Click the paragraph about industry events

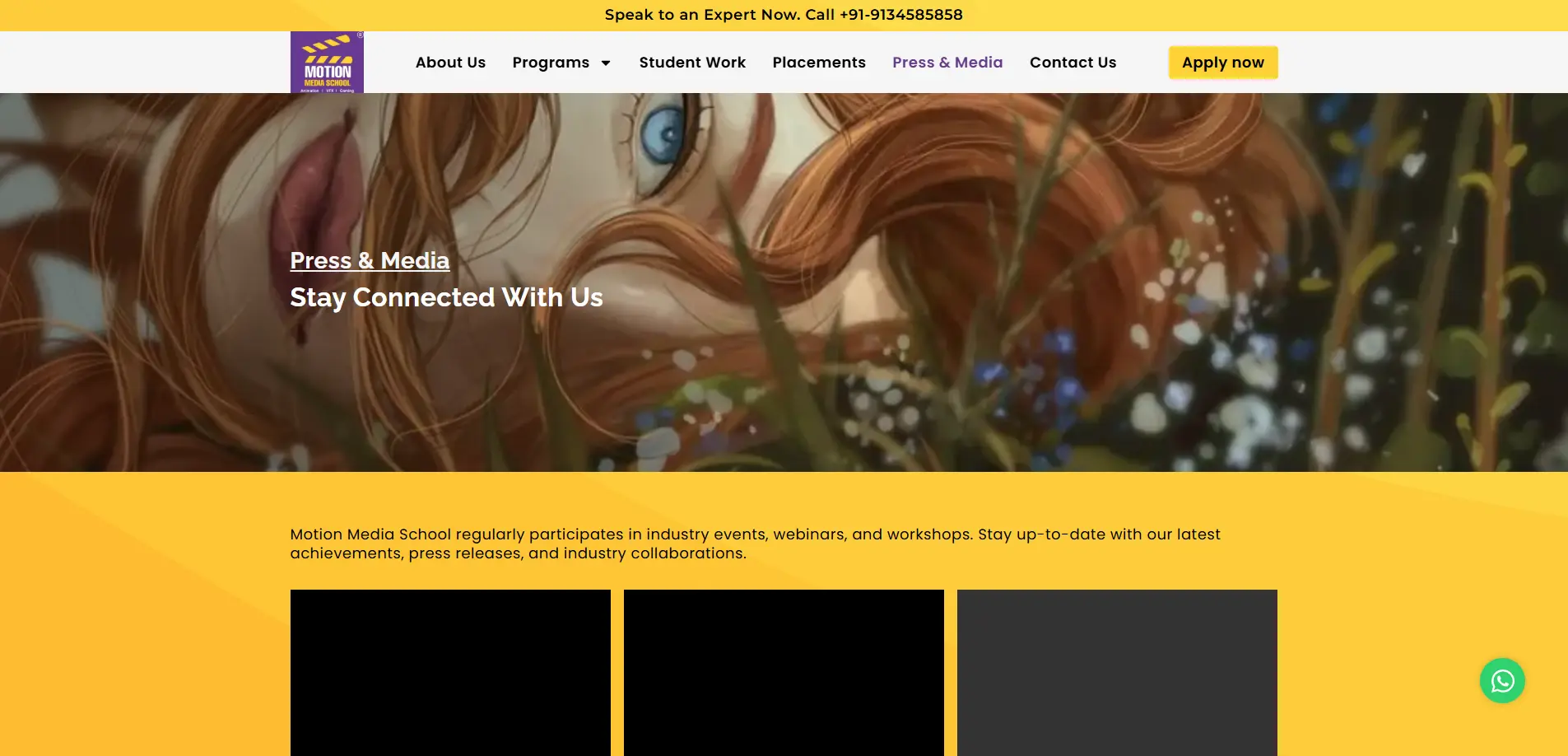click(755, 544)
